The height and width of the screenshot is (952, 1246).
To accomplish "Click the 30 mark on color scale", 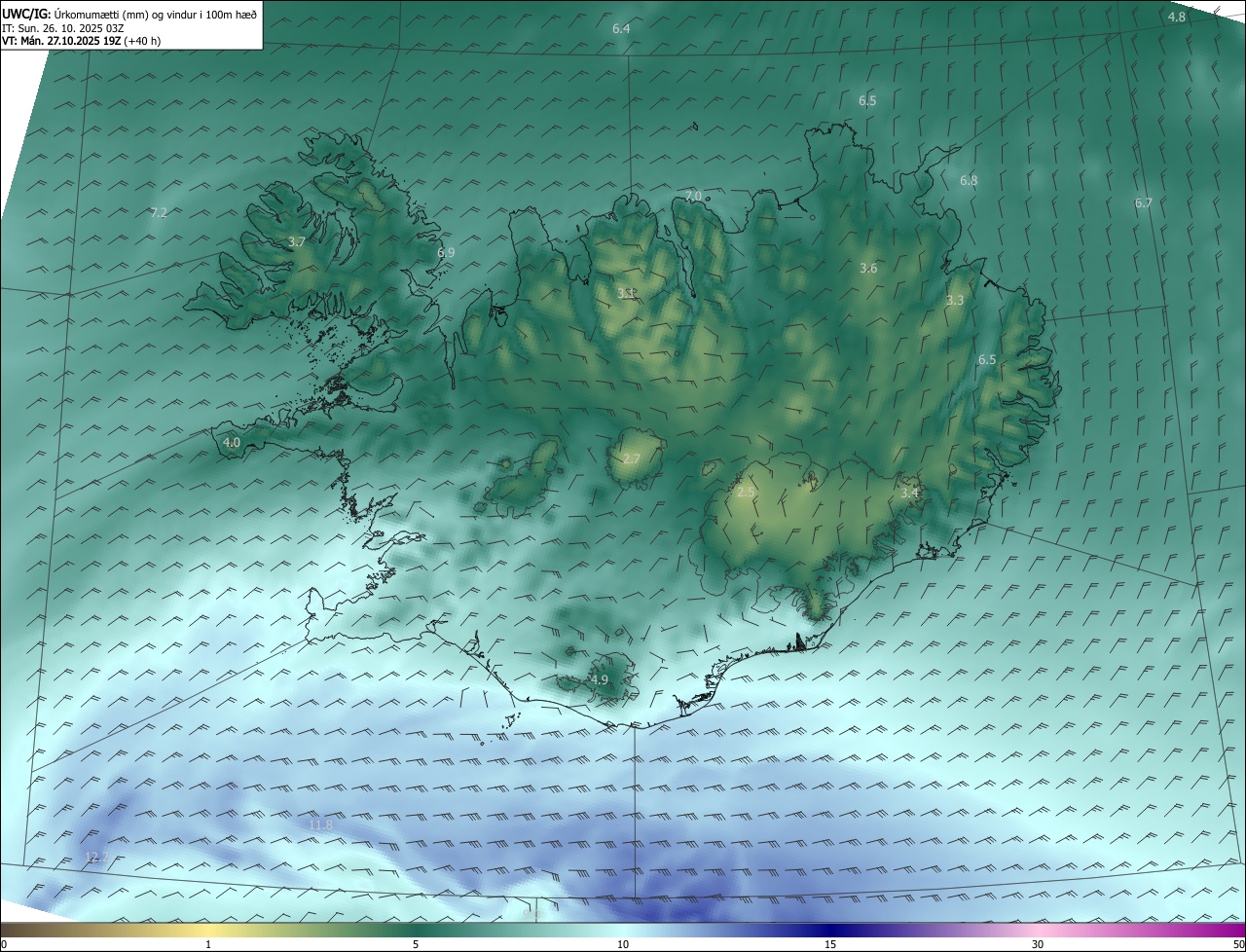I will pos(1038,944).
